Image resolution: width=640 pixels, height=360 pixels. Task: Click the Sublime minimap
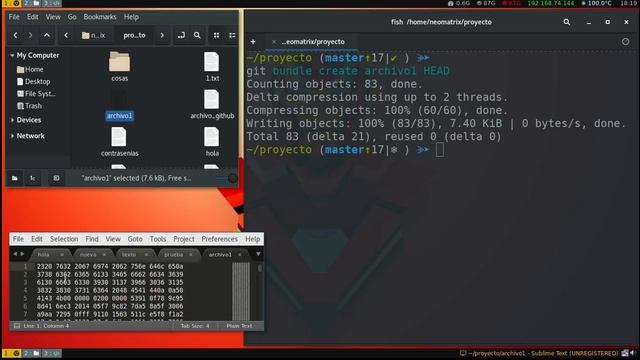(x=241, y=291)
